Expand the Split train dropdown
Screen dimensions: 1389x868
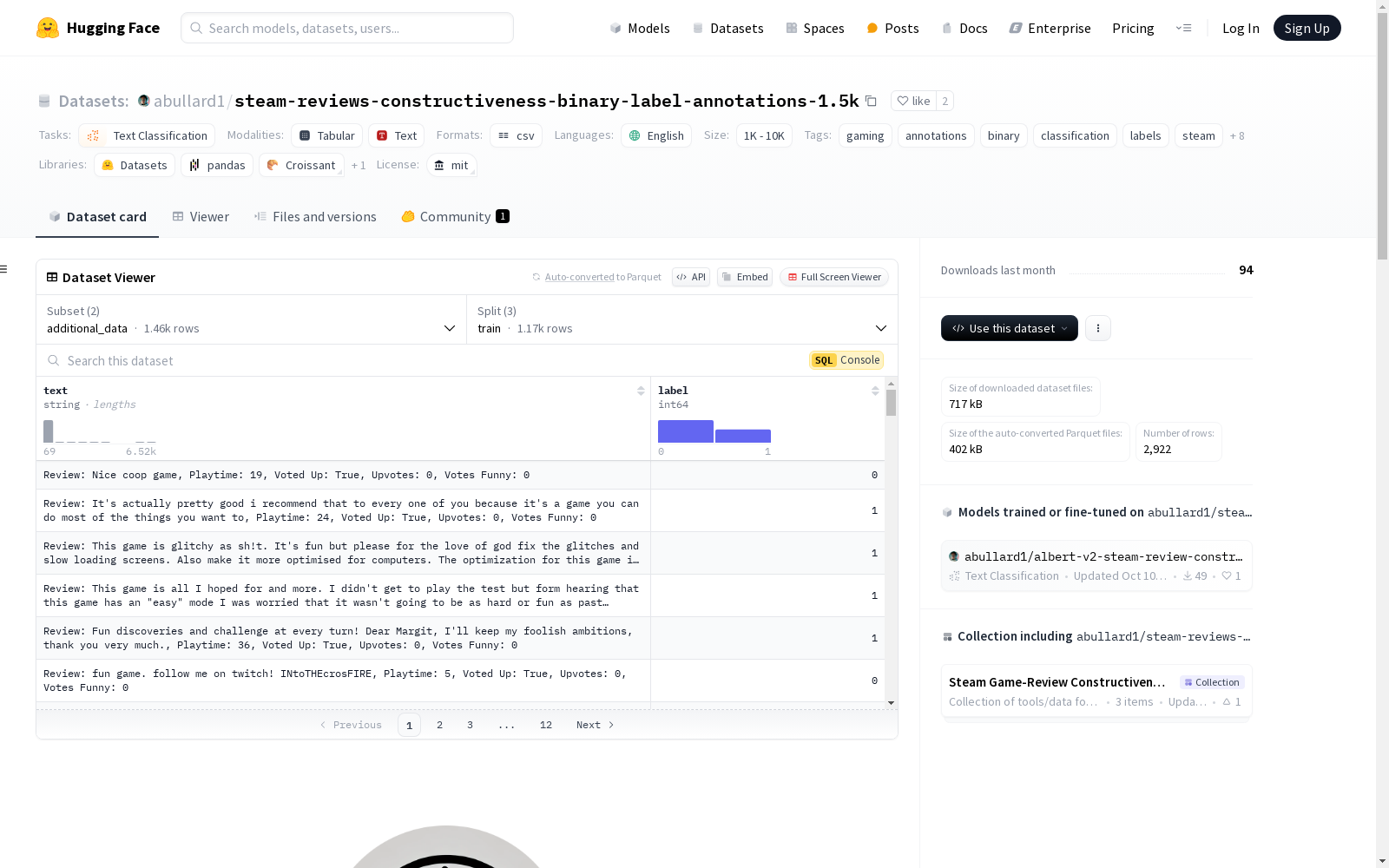682,319
